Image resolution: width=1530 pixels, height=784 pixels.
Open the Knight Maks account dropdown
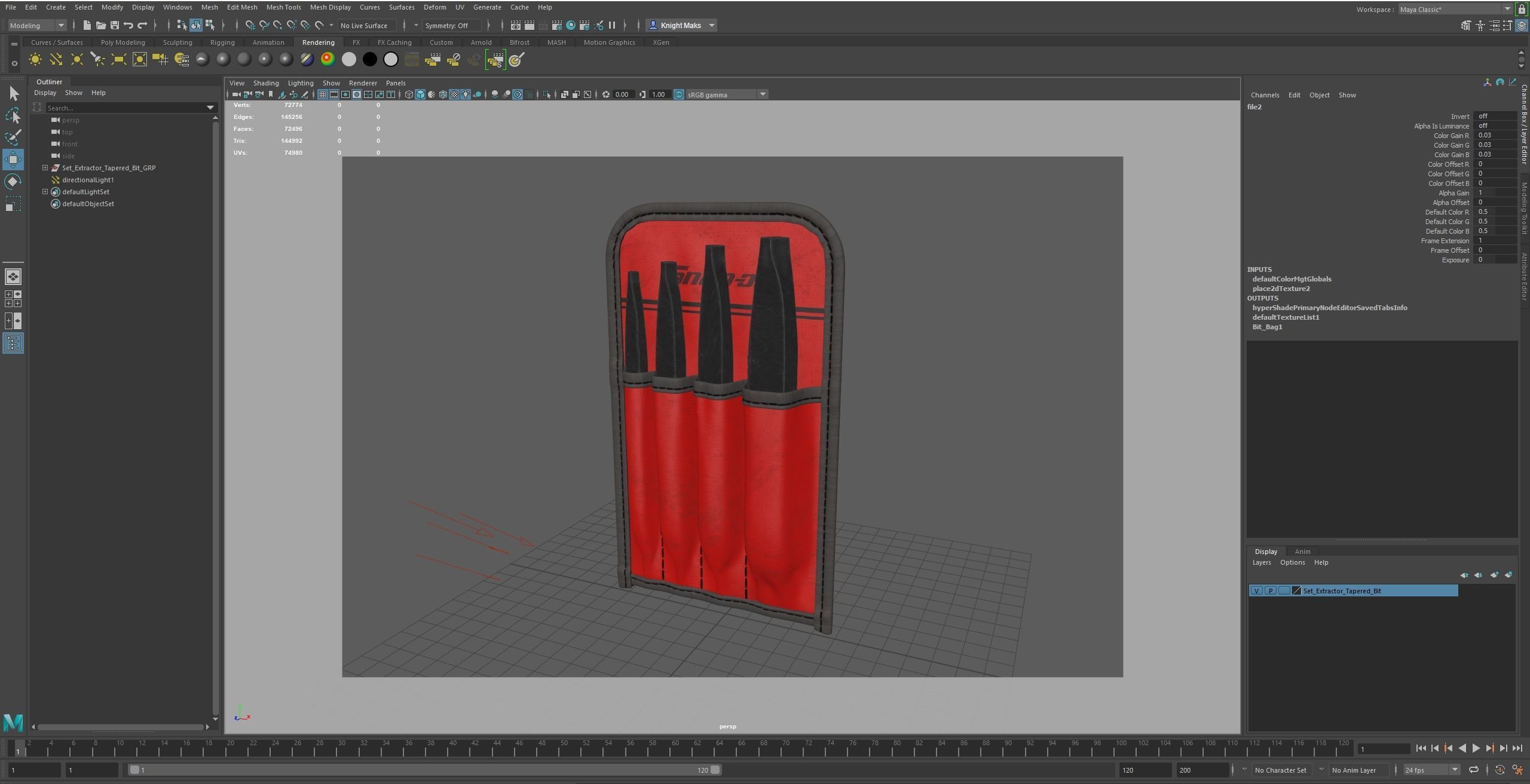pos(681,25)
